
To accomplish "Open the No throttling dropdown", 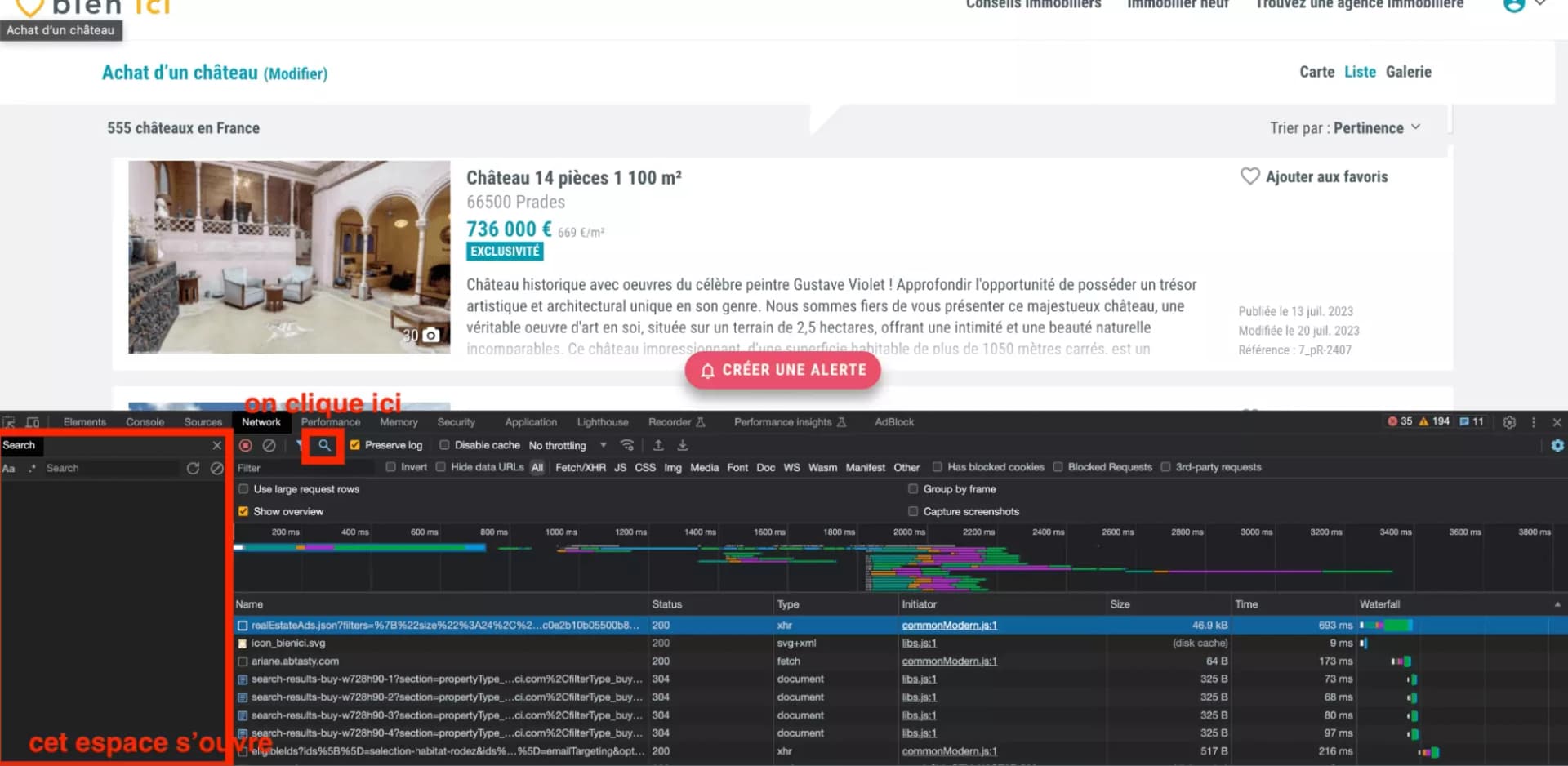I will point(566,445).
